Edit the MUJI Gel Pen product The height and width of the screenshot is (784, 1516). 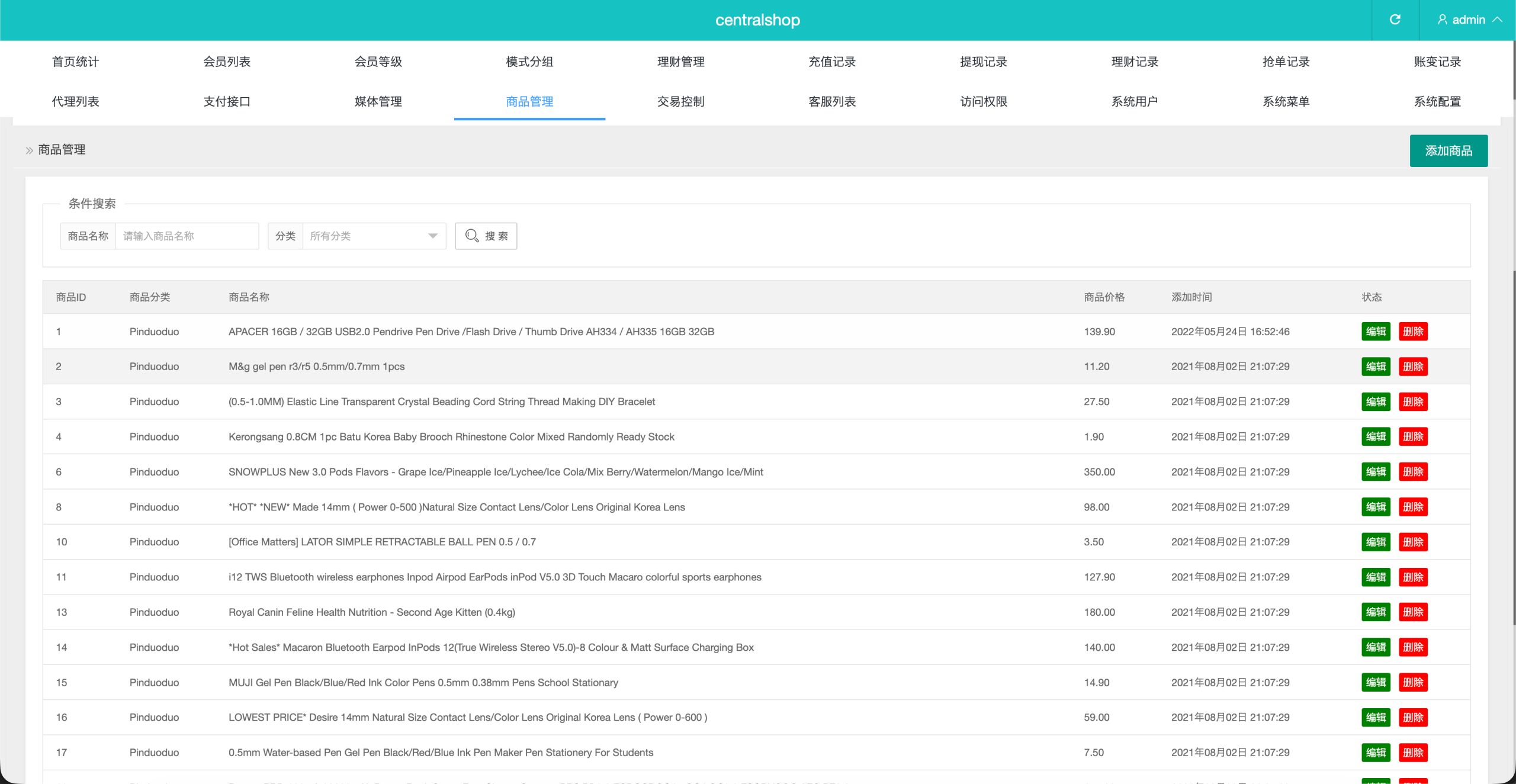(1376, 682)
